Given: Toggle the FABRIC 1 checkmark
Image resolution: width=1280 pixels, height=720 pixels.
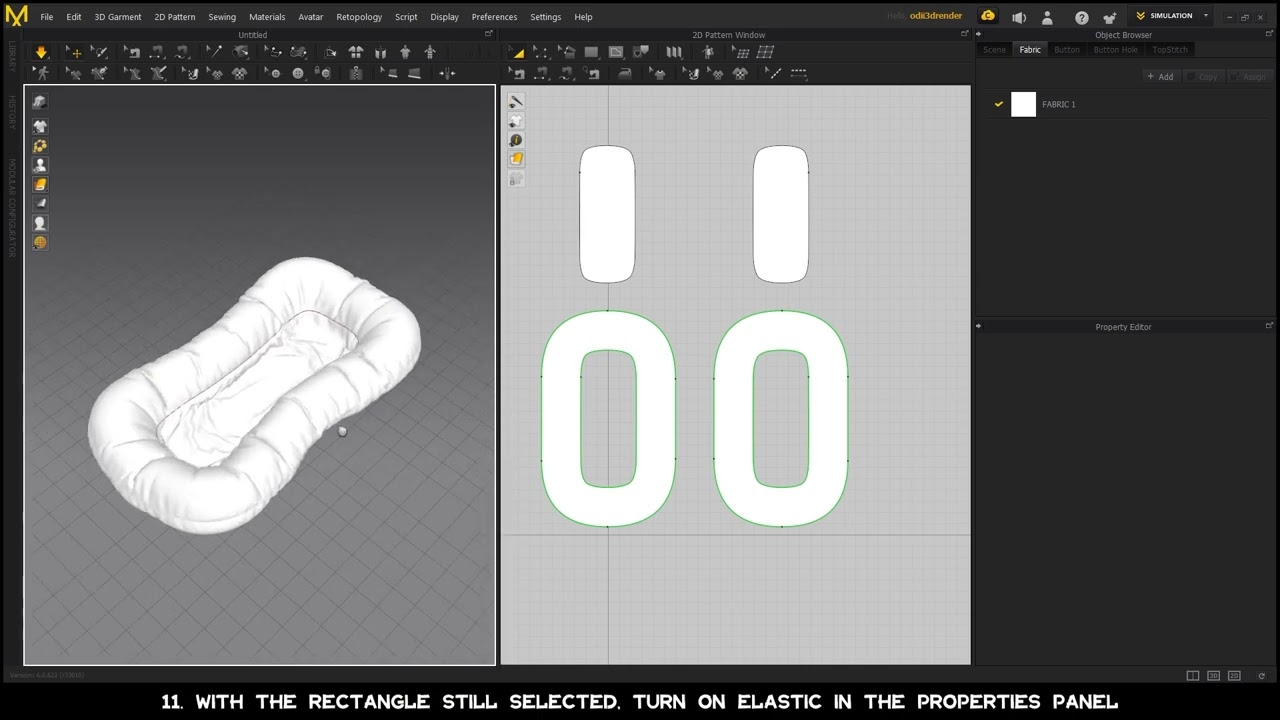Looking at the screenshot, I should [998, 104].
